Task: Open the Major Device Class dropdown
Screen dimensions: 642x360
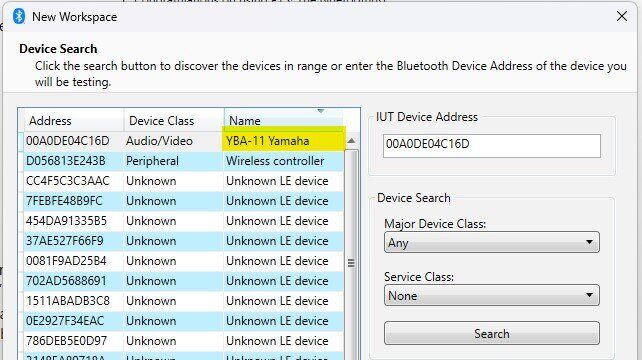Action: [x=492, y=242]
